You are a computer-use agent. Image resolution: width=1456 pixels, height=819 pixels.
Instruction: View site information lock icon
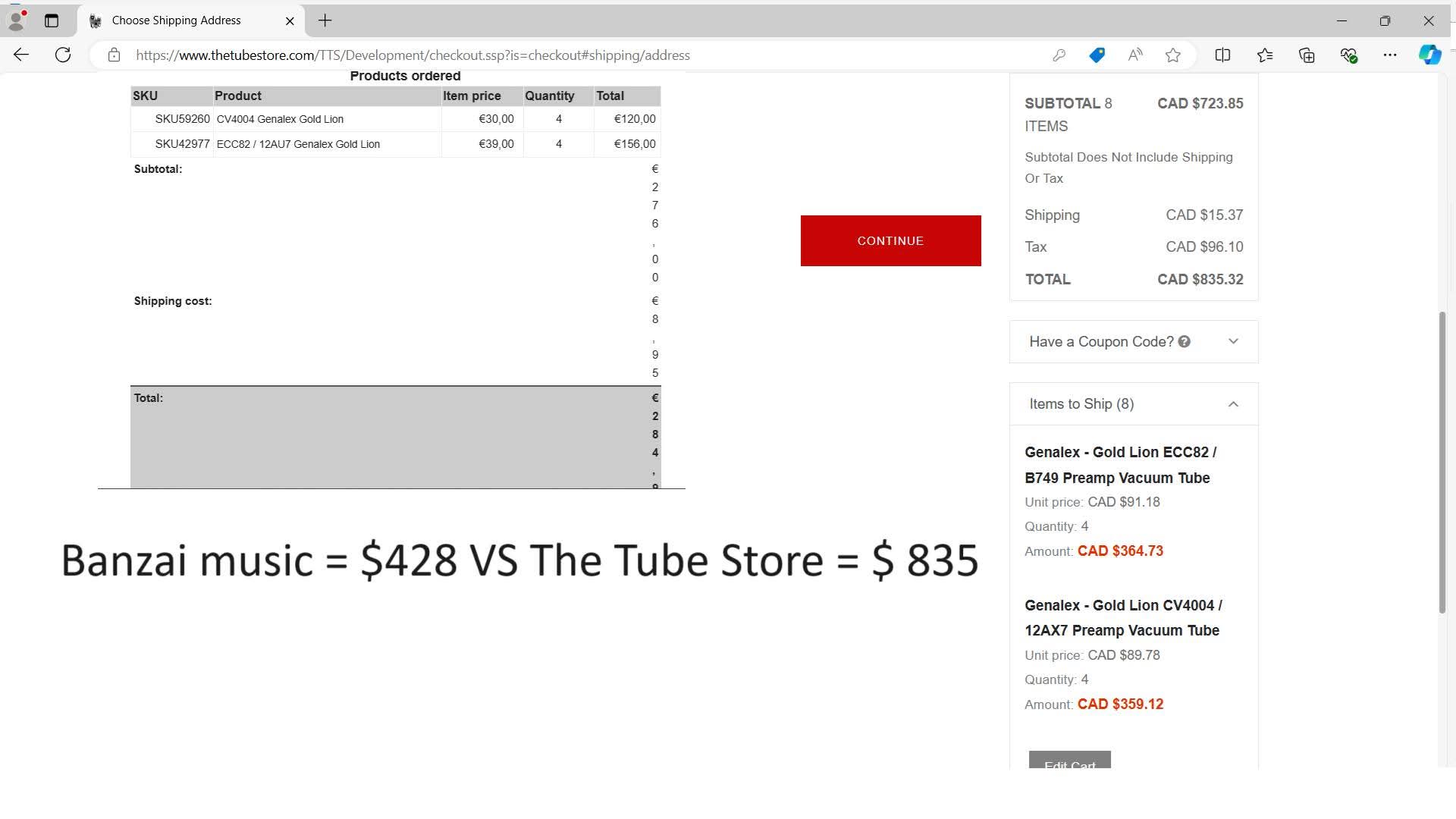[x=114, y=55]
